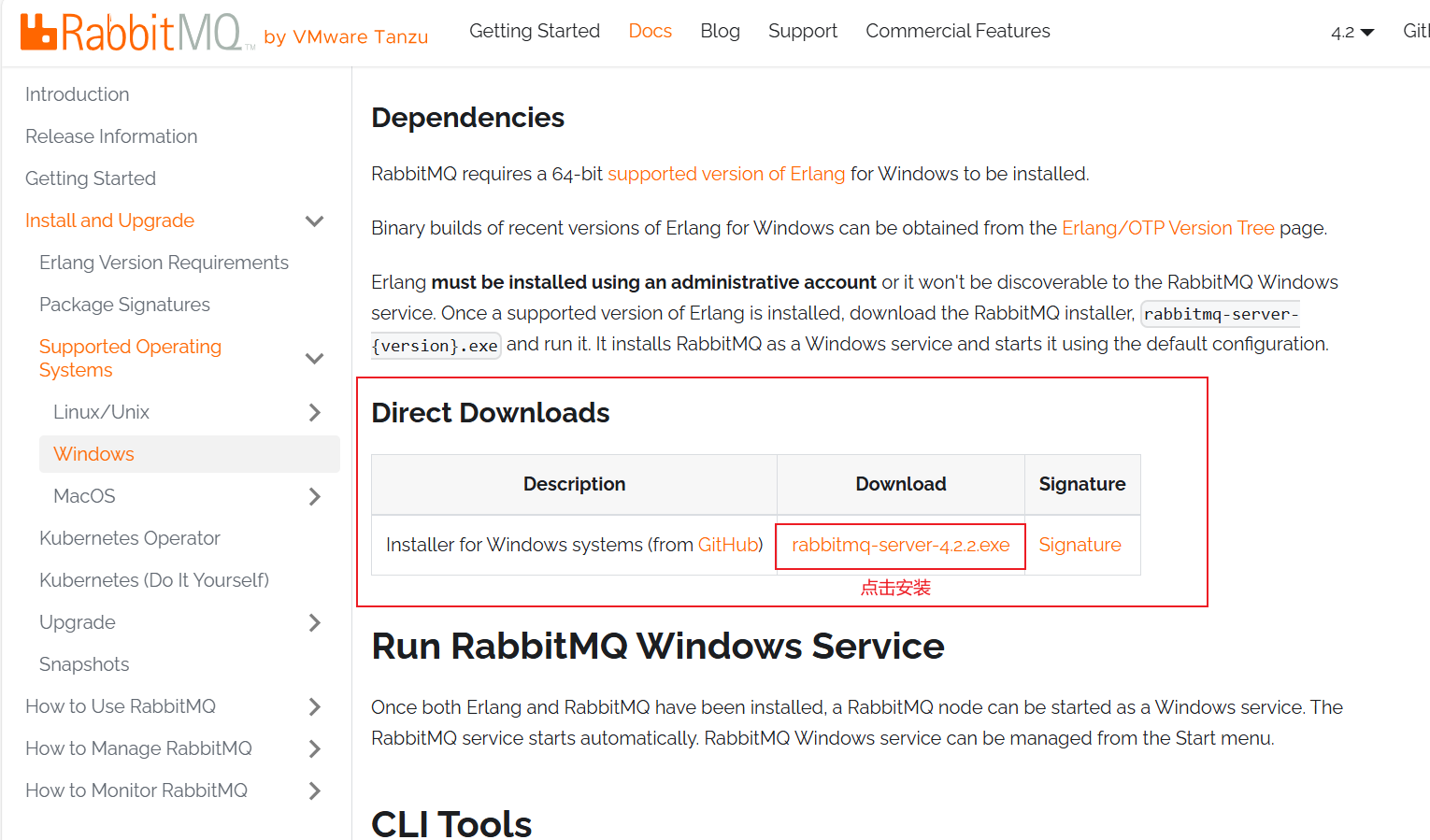Open Supported Operating Systems page
Viewport: 1430px width, 840px height.
point(130,358)
